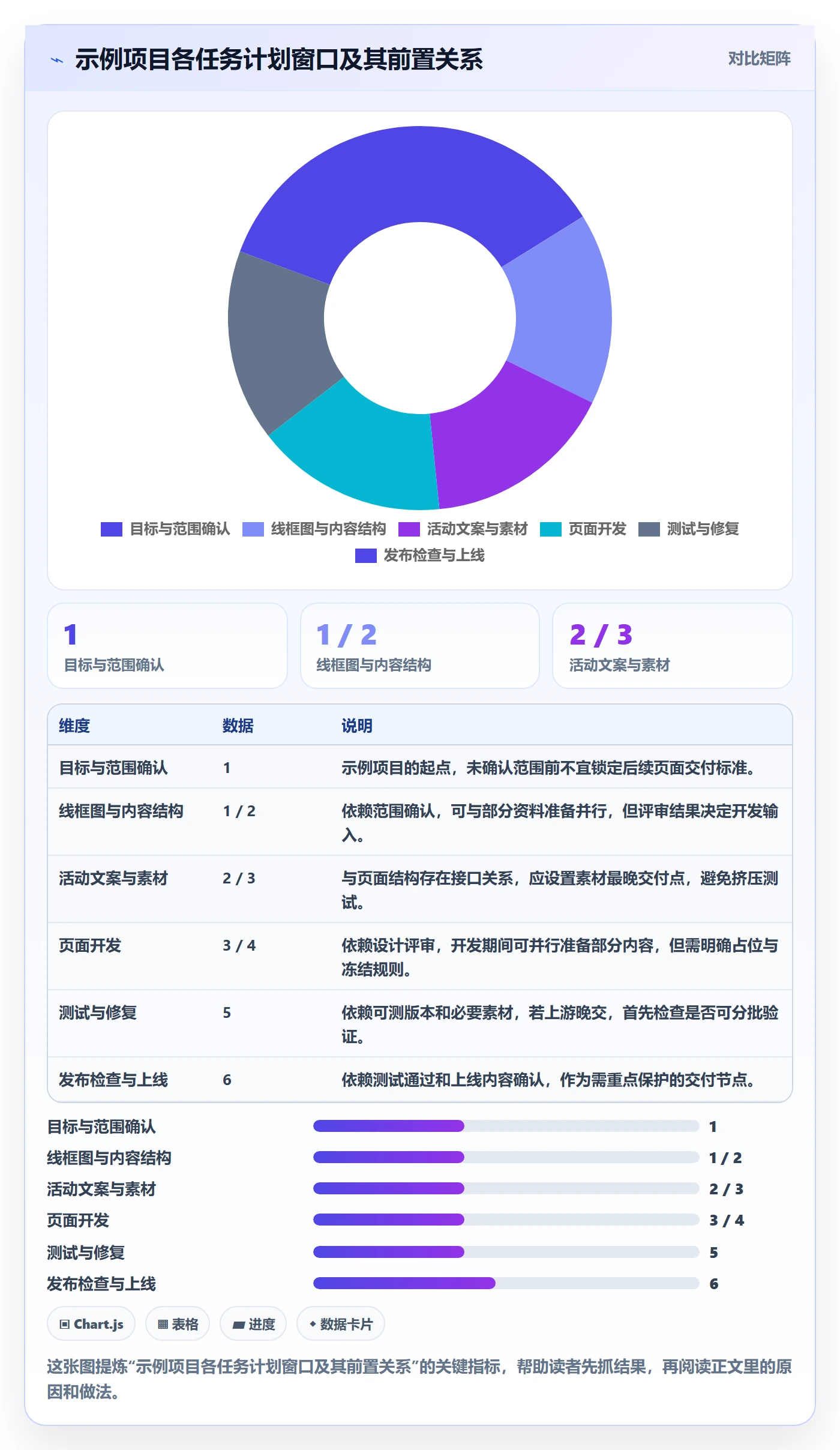Screen dimensions: 840x1450
Task: Click the 测试与修复 progress bar
Action: [506, 1252]
